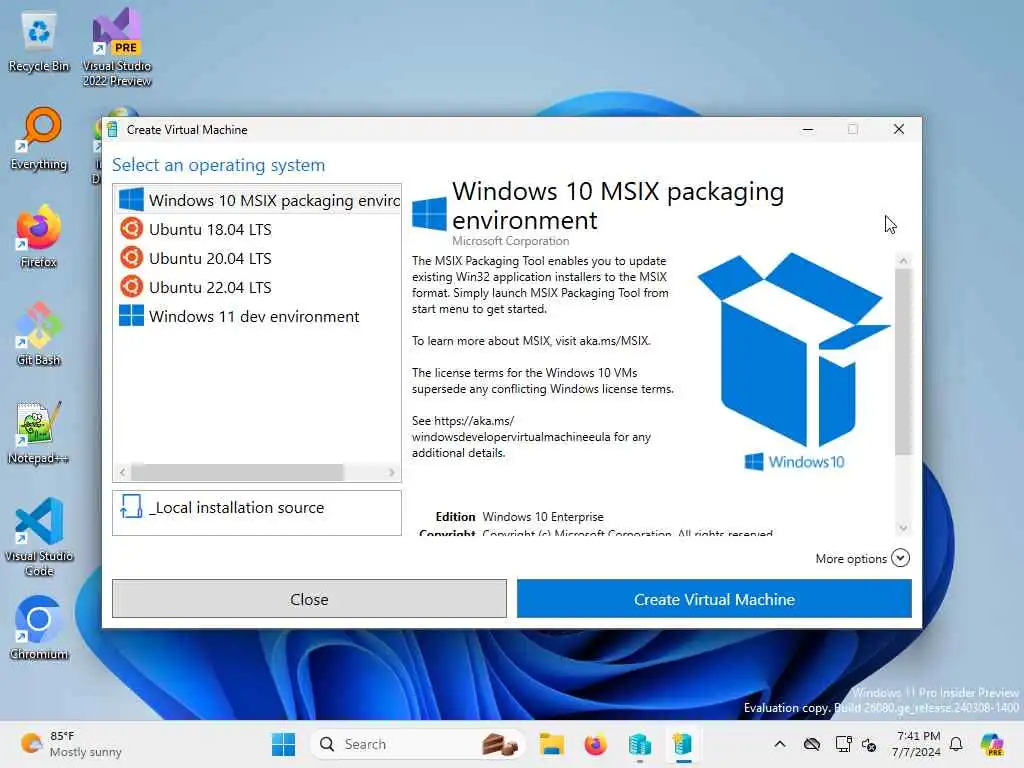Click the Ubuntu 20.04 logo icon

pyautogui.click(x=131, y=257)
